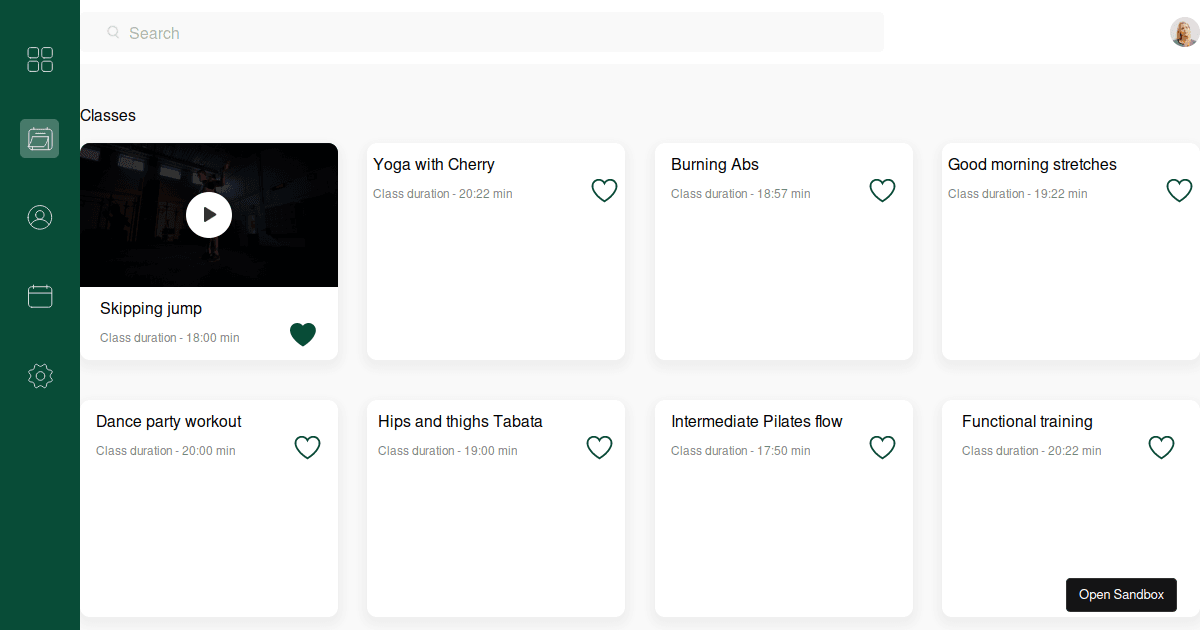
Task: Favorite the Intermediate Pilates flow class
Action: [882, 447]
